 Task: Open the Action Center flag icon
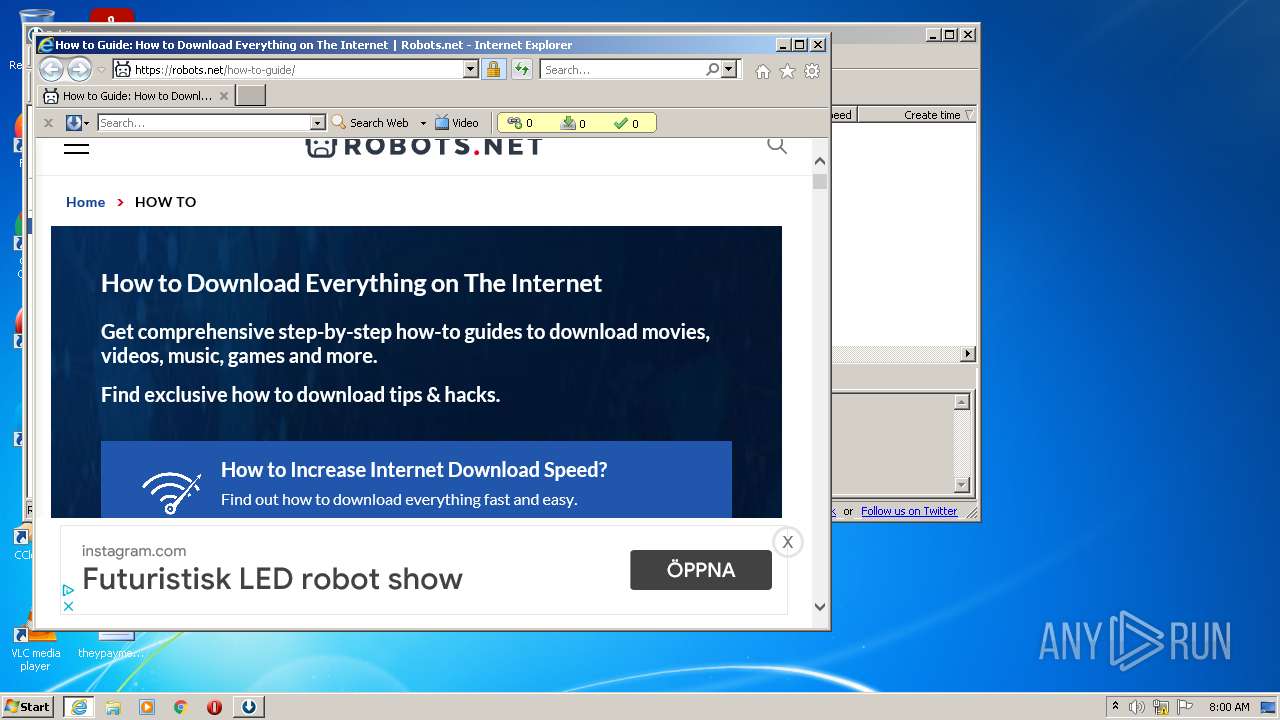[1185, 707]
